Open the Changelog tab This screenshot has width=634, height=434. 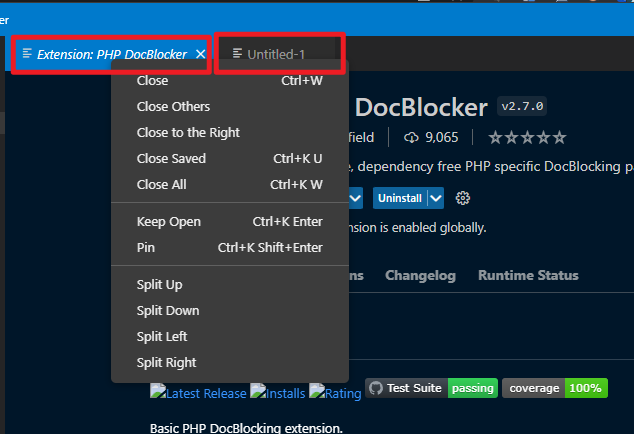tap(420, 275)
